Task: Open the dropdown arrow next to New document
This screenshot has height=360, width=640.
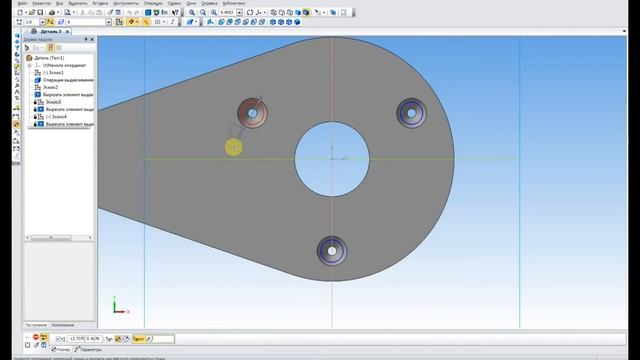Action: 26,13
